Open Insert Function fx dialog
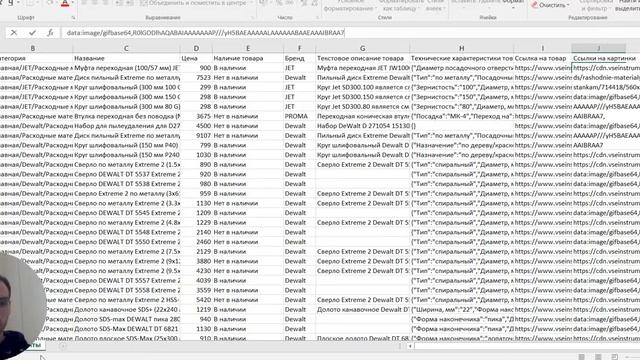 pos(50,33)
